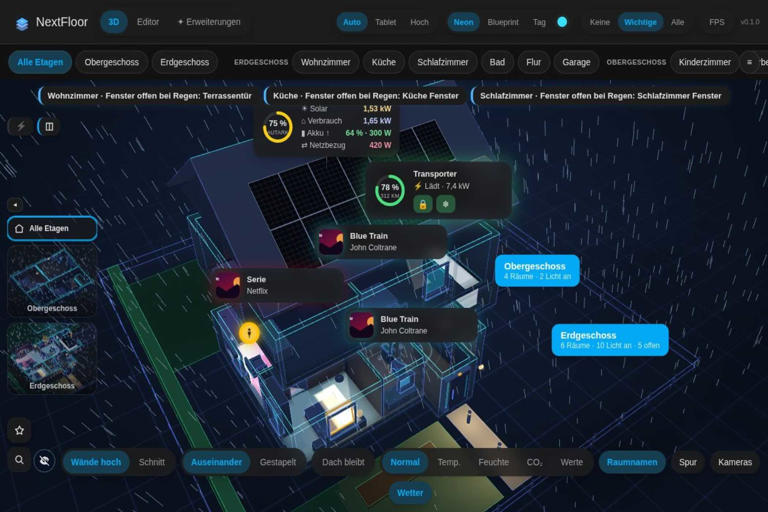Open the Terrassentür rain warning
Screen dimensions: 768x512
click(148, 96)
